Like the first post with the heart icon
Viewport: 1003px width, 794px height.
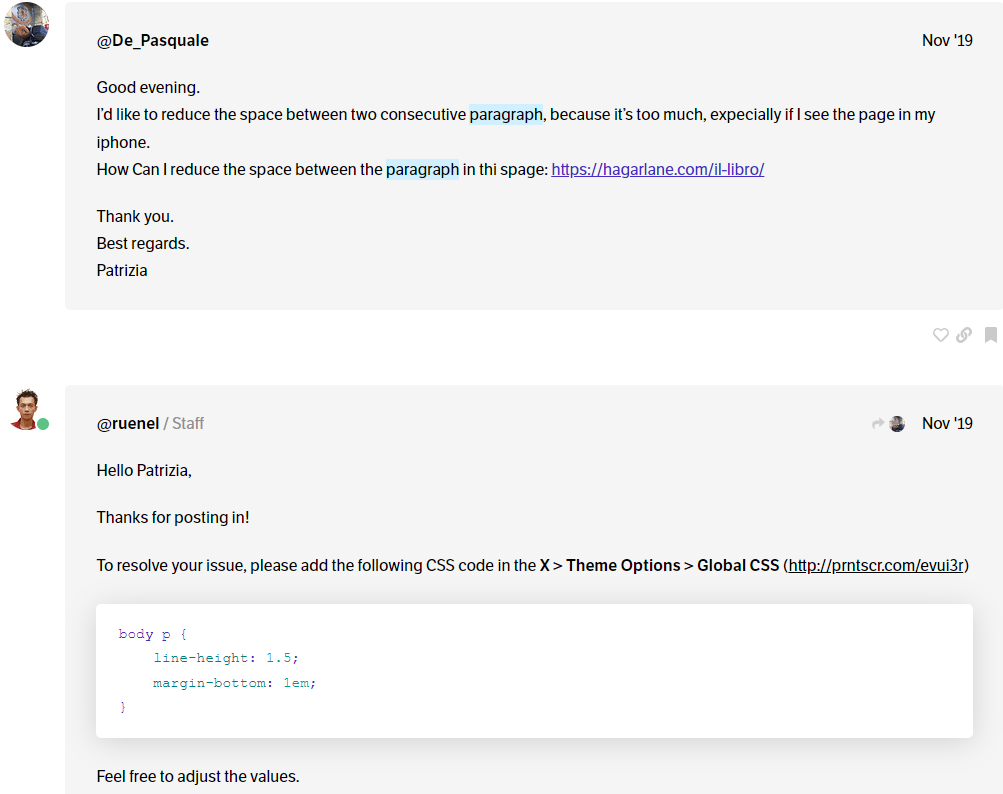(940, 335)
